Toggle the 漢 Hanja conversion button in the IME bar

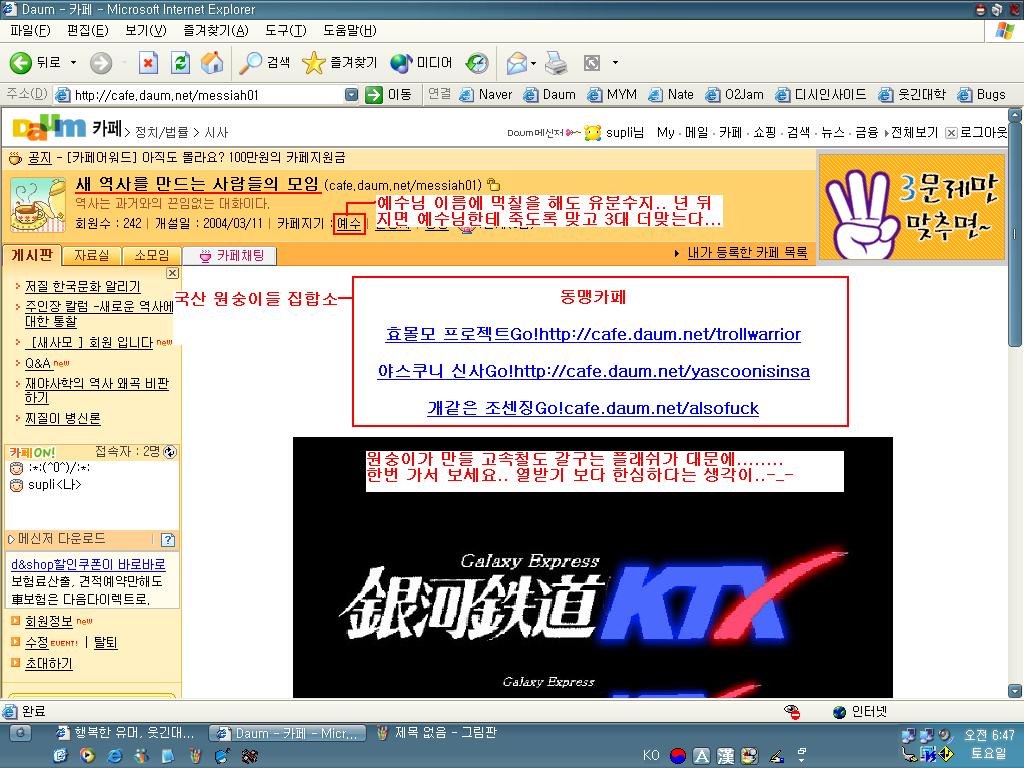pyautogui.click(x=726, y=756)
